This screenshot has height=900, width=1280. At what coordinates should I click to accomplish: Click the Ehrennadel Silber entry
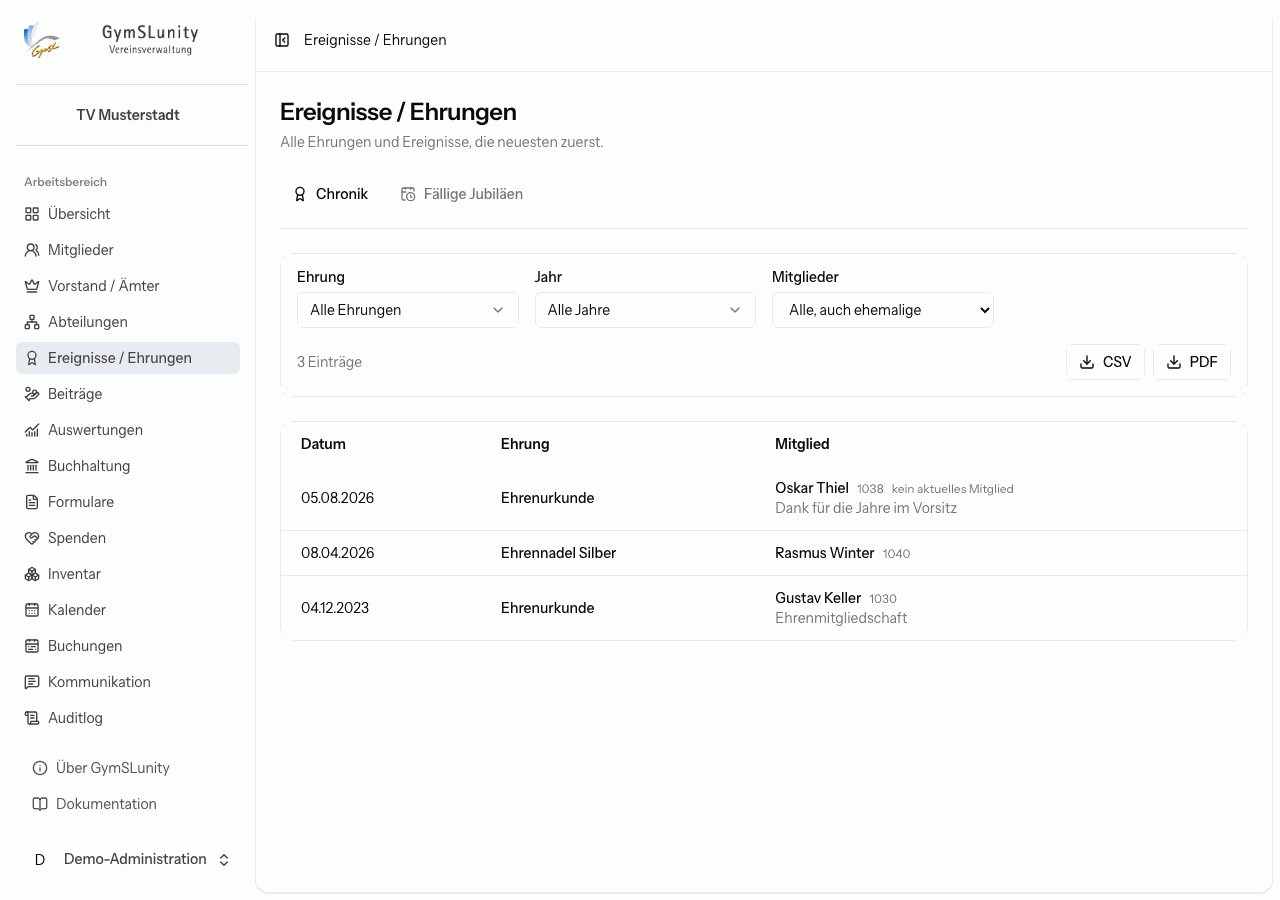point(558,553)
